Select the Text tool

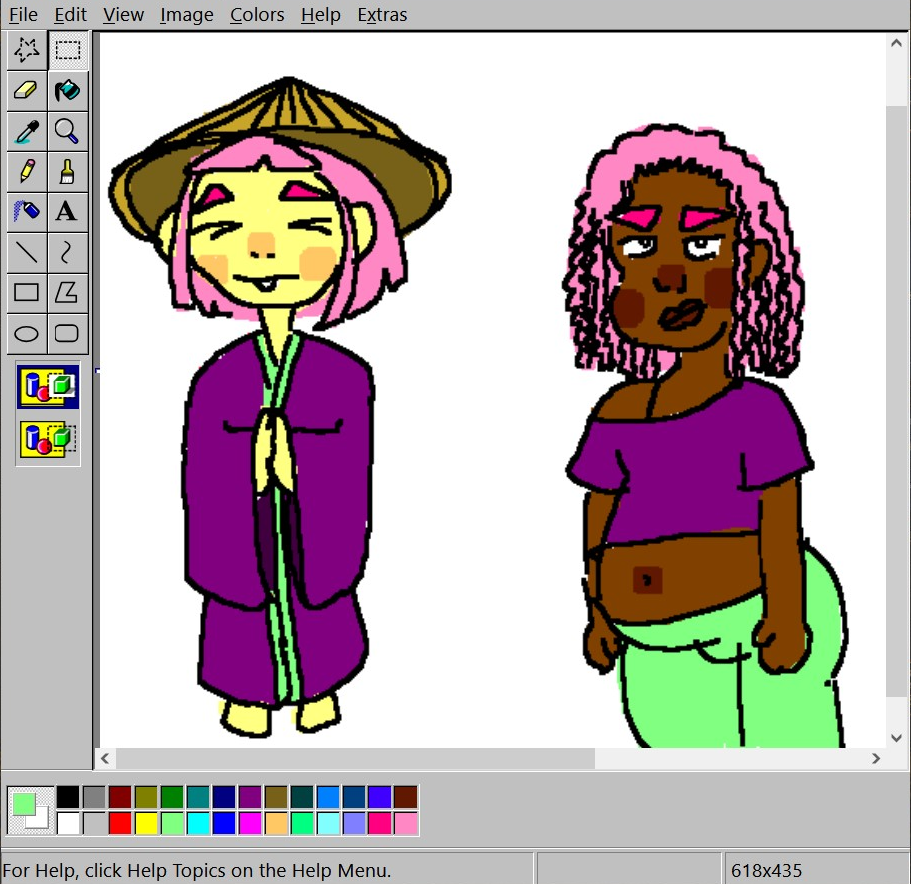[x=67, y=212]
